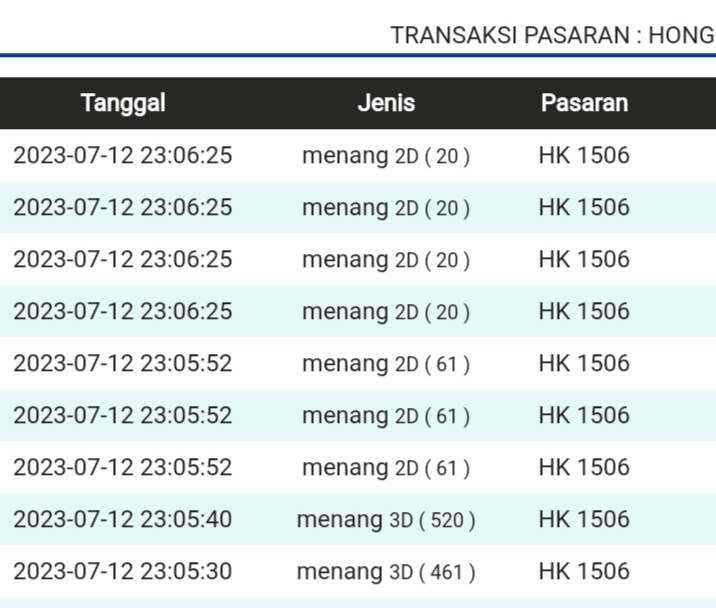Open HK 1506 in the first table row
Screen dimensions: 716x608
point(584,155)
